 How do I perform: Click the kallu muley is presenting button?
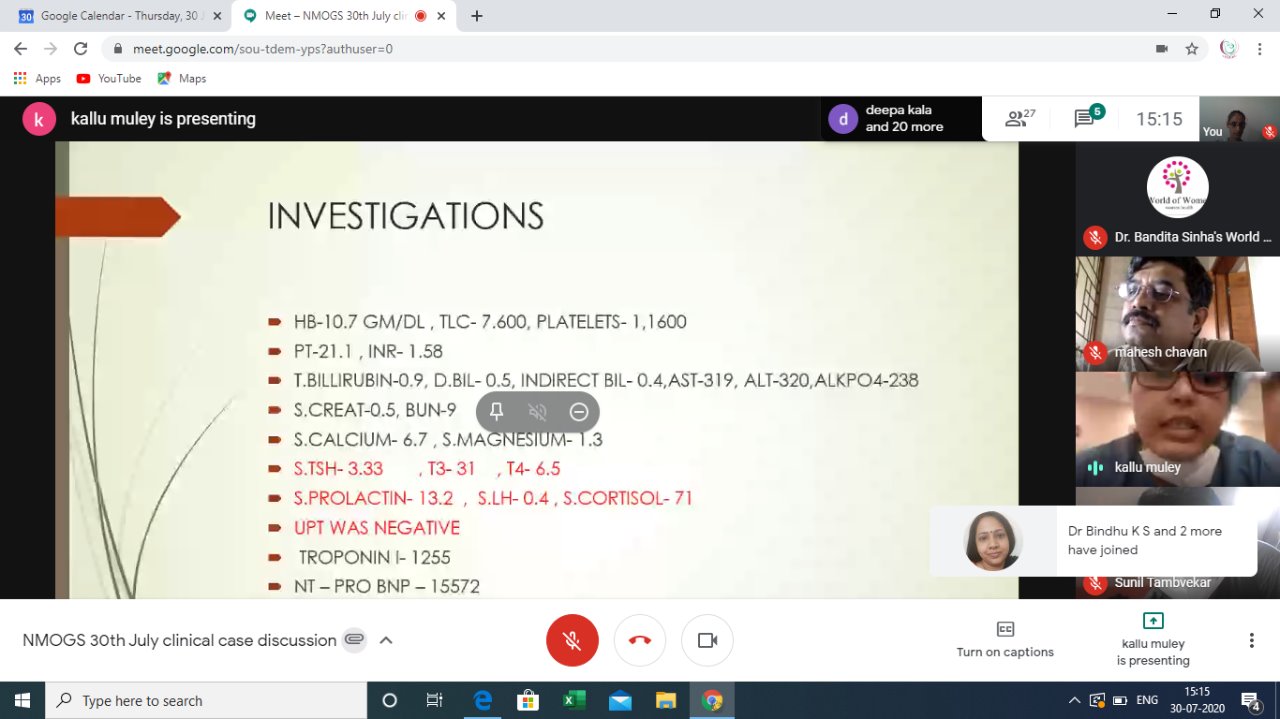point(1153,639)
